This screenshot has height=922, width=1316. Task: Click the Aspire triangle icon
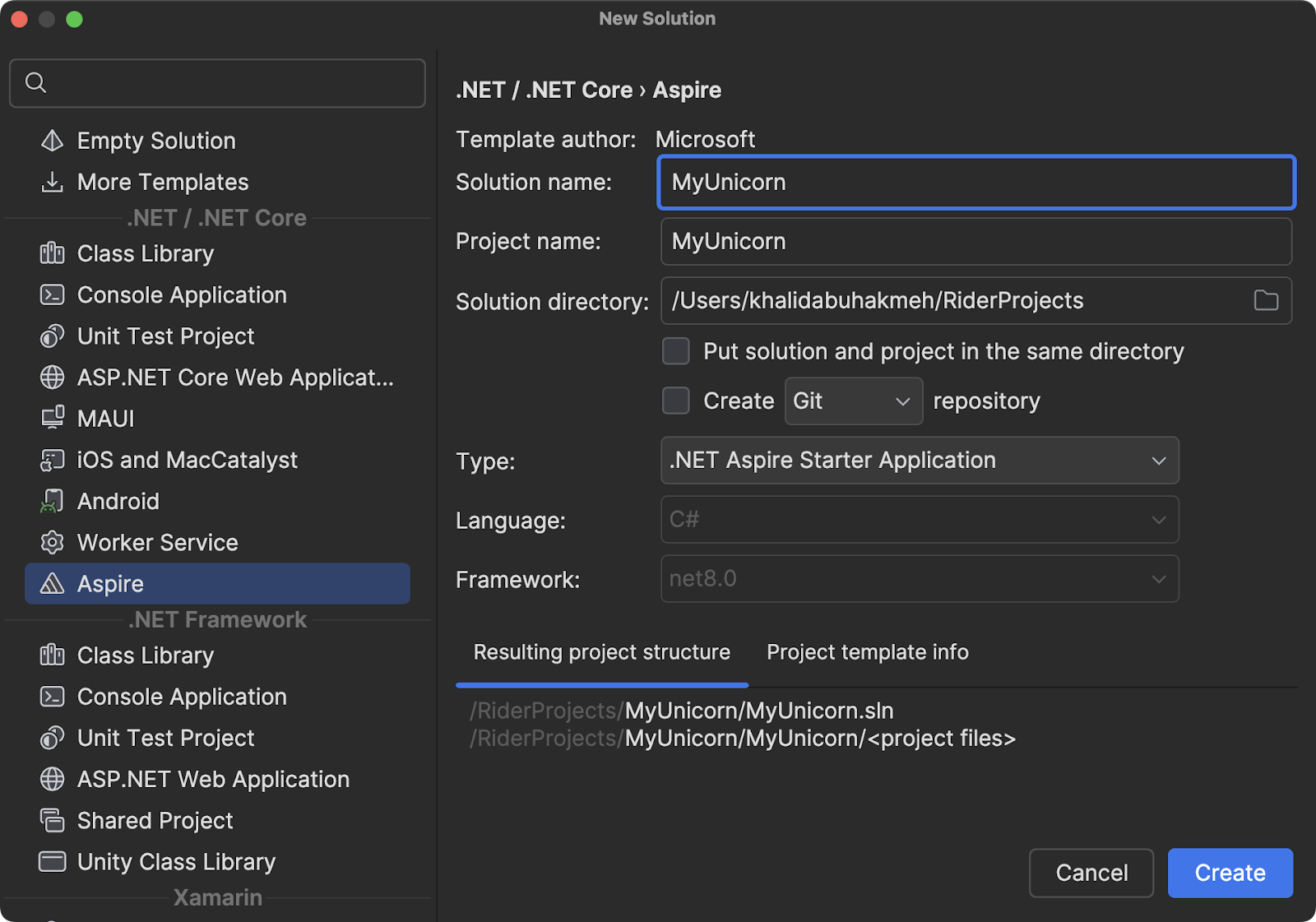pyautogui.click(x=52, y=583)
